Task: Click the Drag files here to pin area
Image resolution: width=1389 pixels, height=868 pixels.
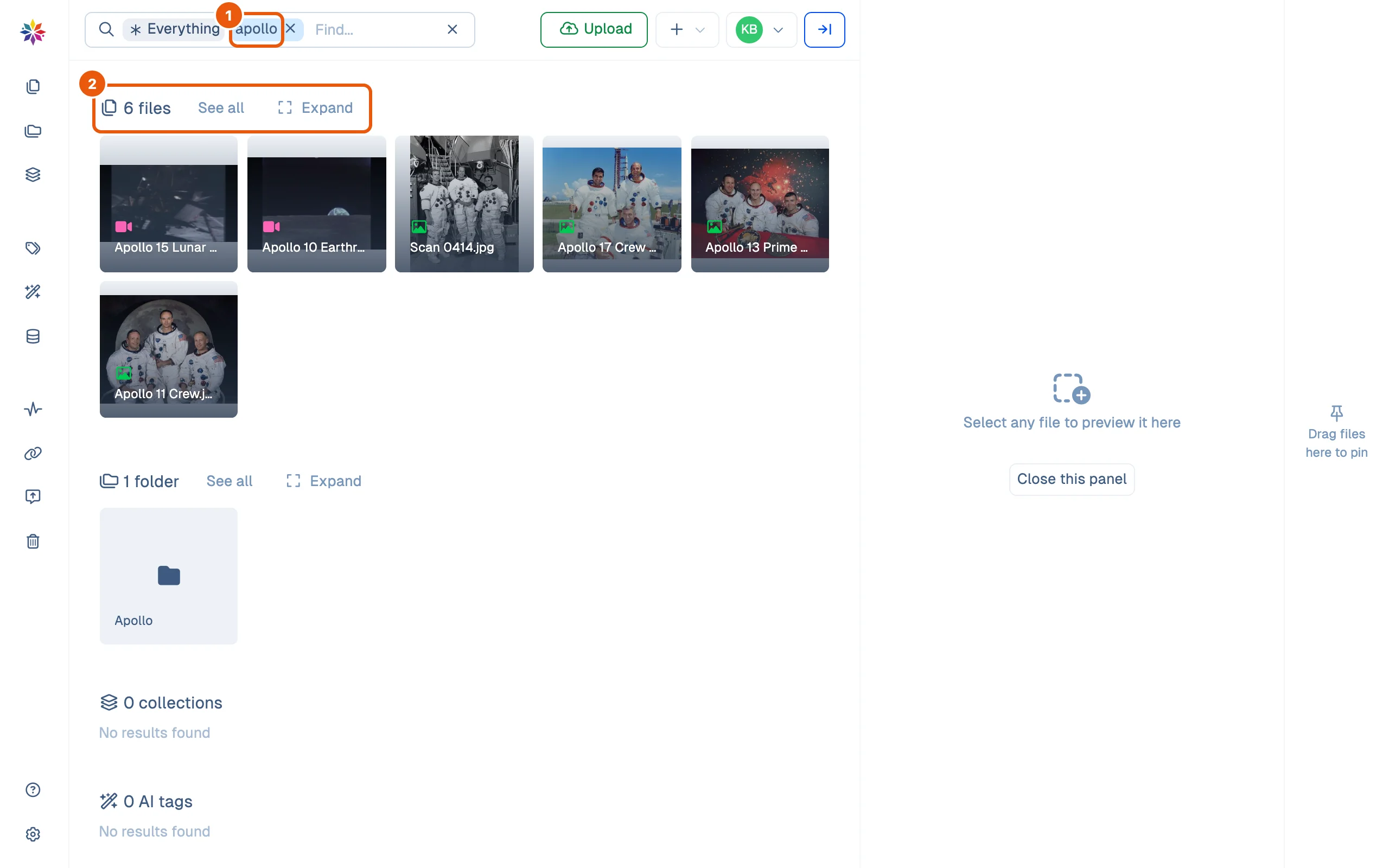Action: [x=1336, y=432]
